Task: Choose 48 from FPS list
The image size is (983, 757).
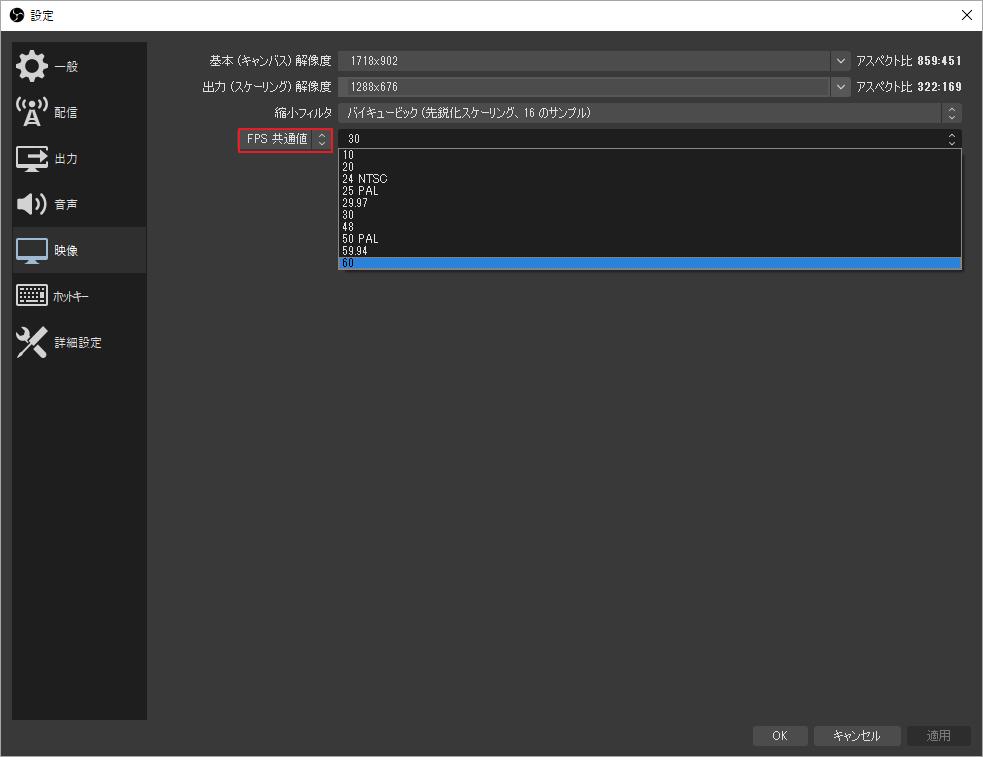Action: [649, 227]
